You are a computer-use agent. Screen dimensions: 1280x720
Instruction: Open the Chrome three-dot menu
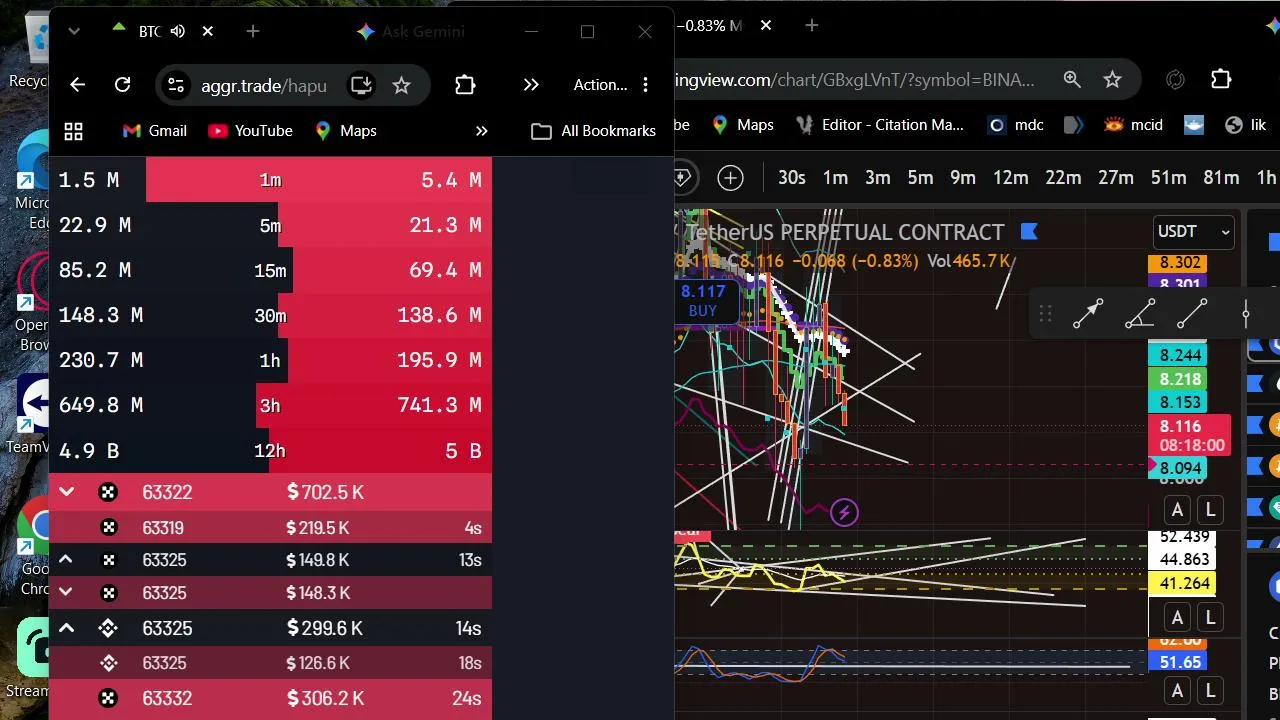pos(645,85)
